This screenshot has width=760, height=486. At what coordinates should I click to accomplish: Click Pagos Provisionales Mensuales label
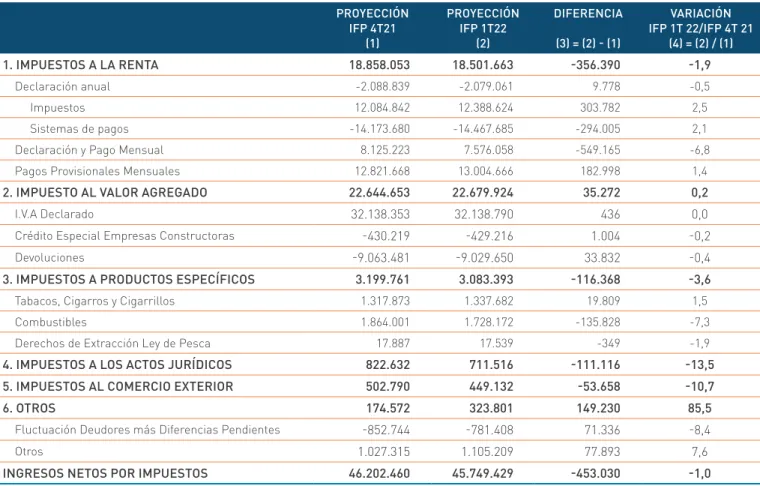[x=97, y=171]
